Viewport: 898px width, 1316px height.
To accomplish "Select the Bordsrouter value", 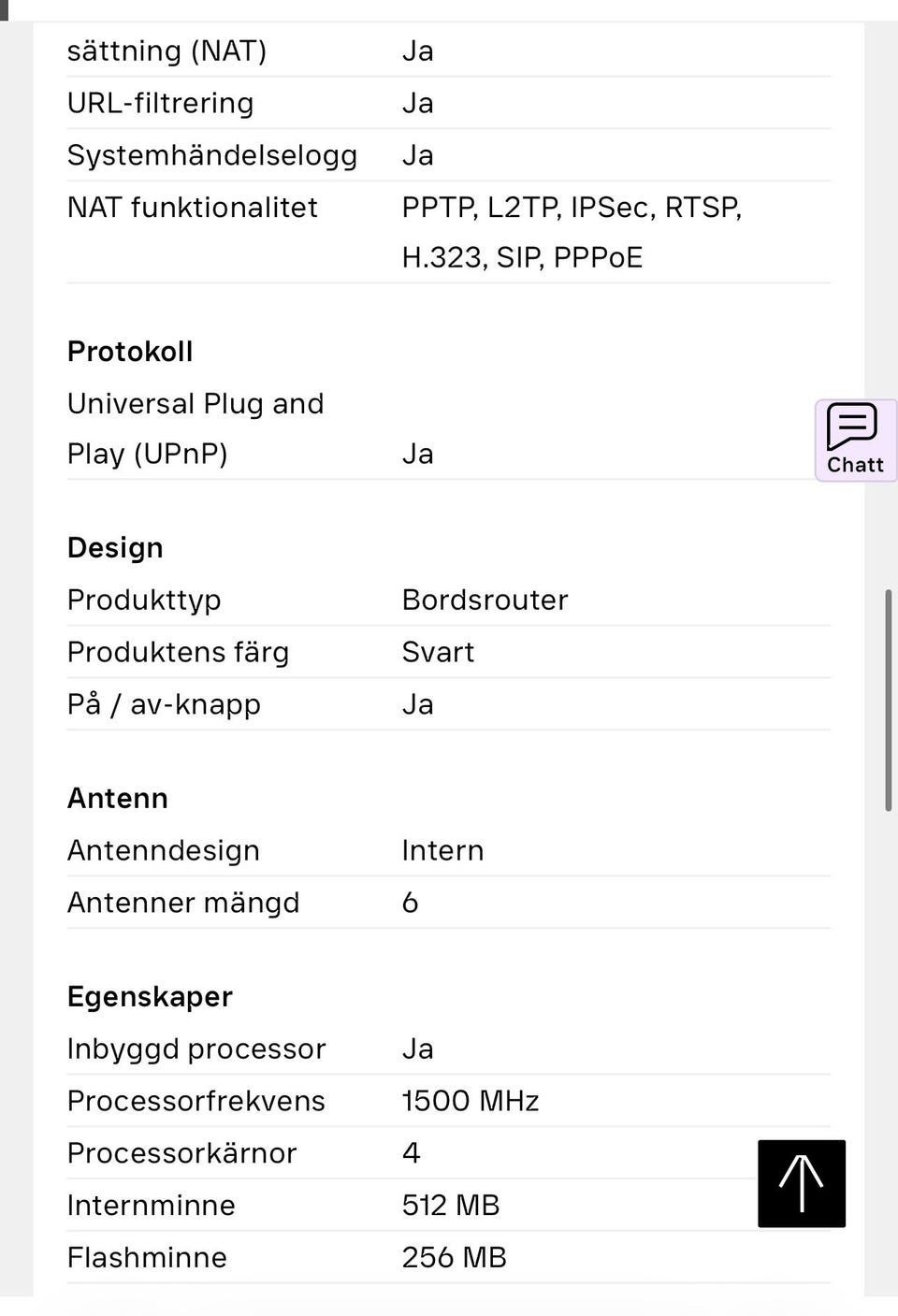I will coord(485,600).
